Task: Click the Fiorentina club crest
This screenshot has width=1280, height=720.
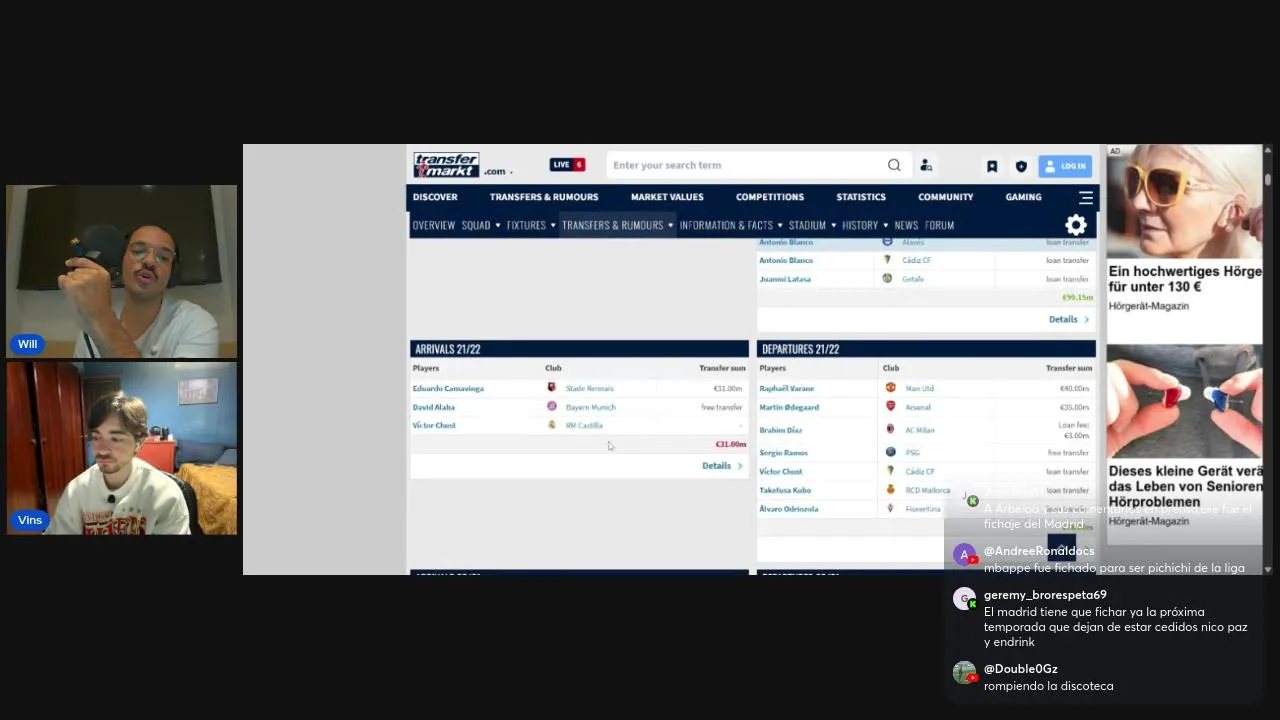Action: click(x=890, y=508)
